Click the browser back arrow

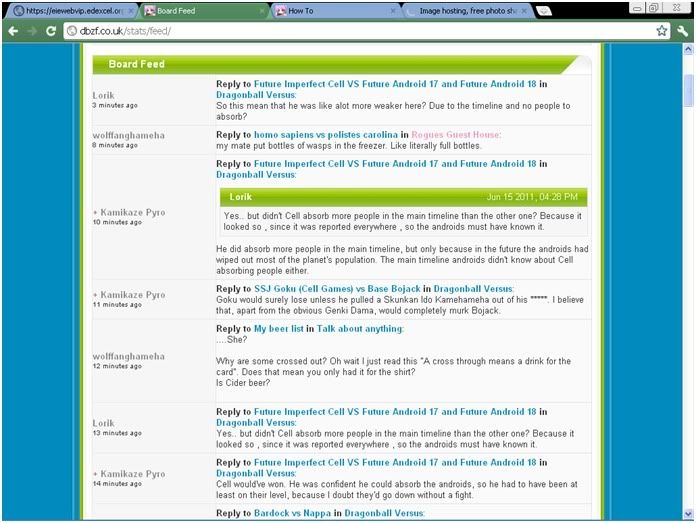click(13, 31)
